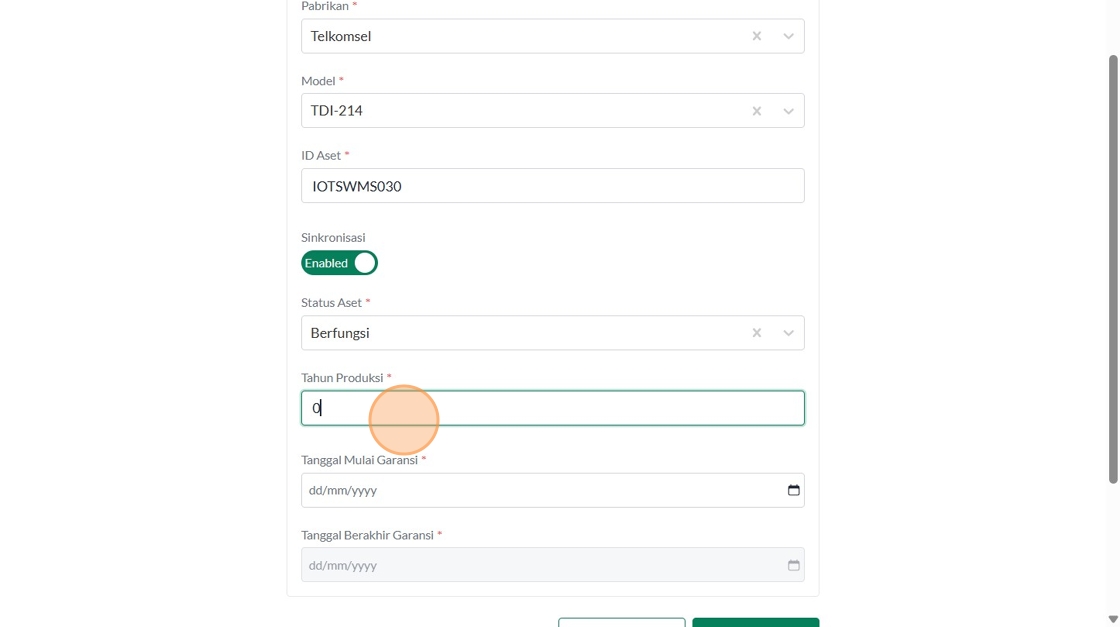The height and width of the screenshot is (627, 1120).
Task: Click the vertical page scrollbar thumb
Action: [1113, 270]
